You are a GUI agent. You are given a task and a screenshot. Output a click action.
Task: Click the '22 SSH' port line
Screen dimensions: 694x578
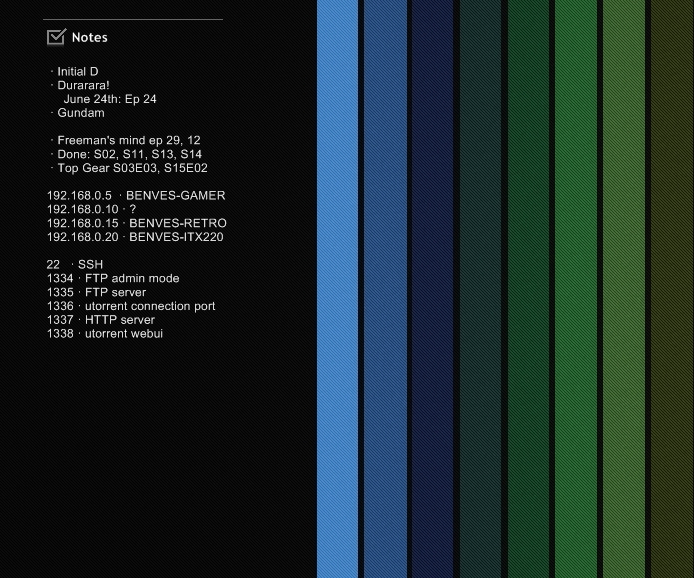click(x=75, y=264)
